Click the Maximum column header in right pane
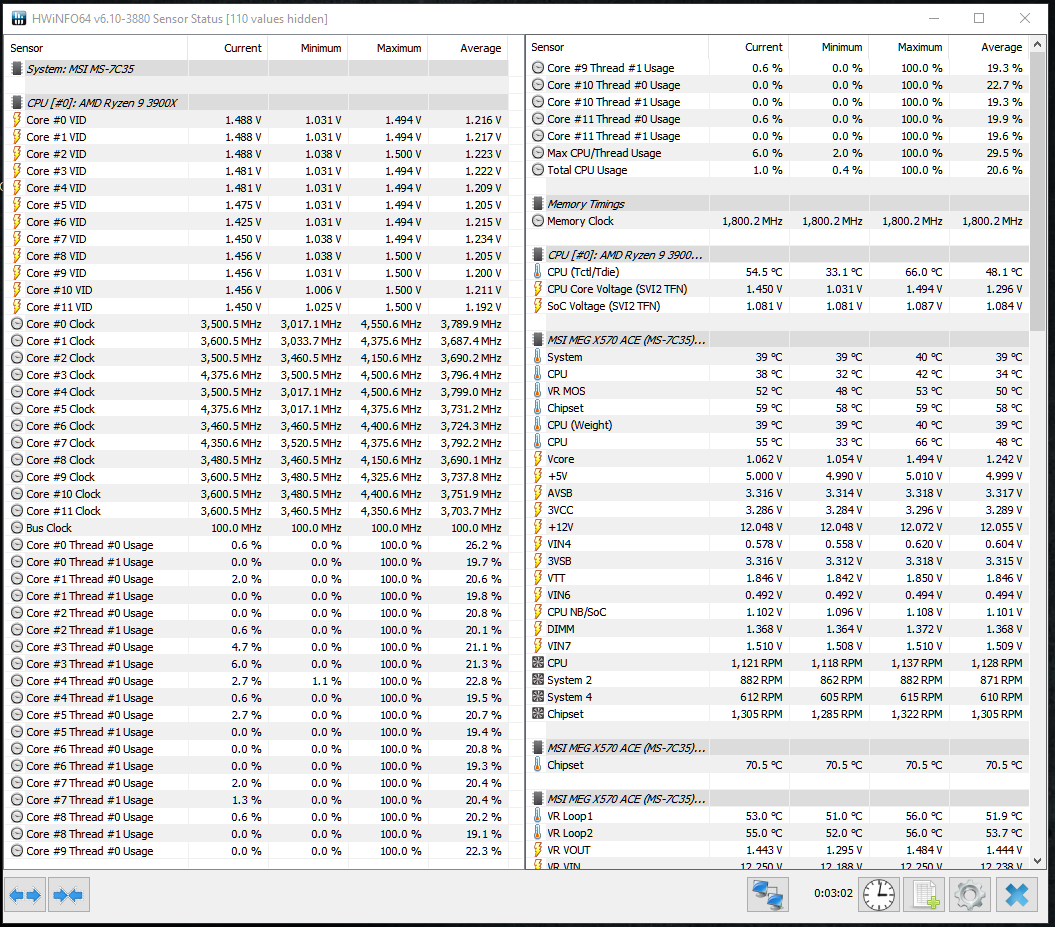Image resolution: width=1055 pixels, height=927 pixels. click(x=908, y=47)
